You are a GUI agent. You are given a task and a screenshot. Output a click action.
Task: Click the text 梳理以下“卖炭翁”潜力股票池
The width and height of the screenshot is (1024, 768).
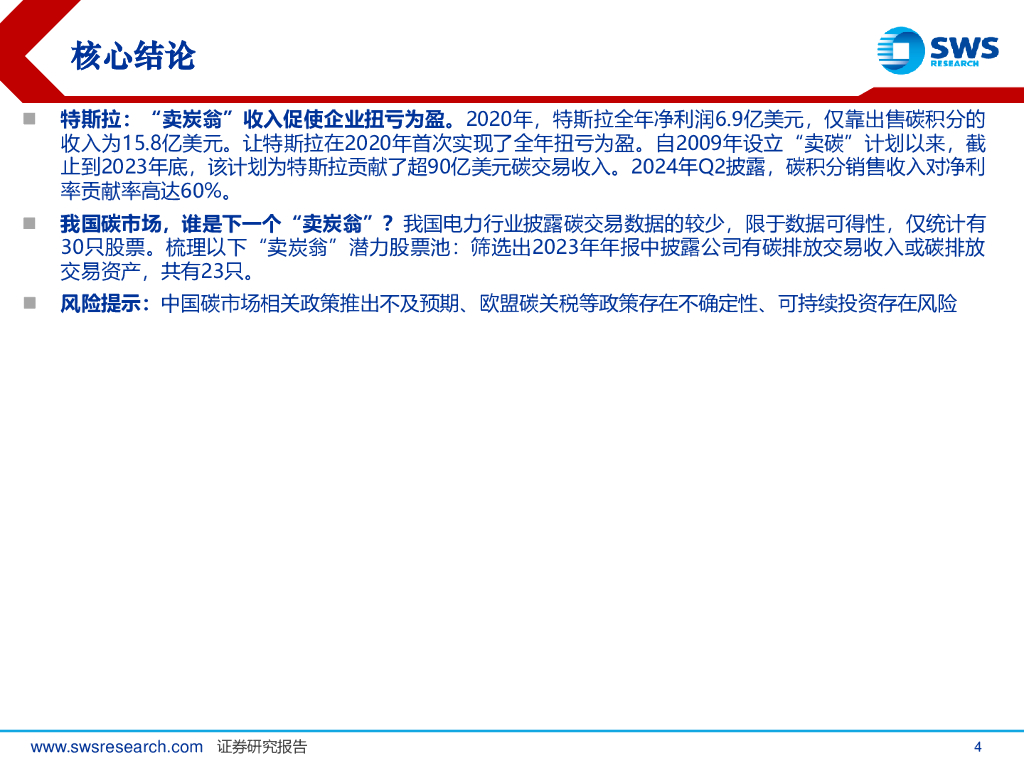tap(306, 248)
